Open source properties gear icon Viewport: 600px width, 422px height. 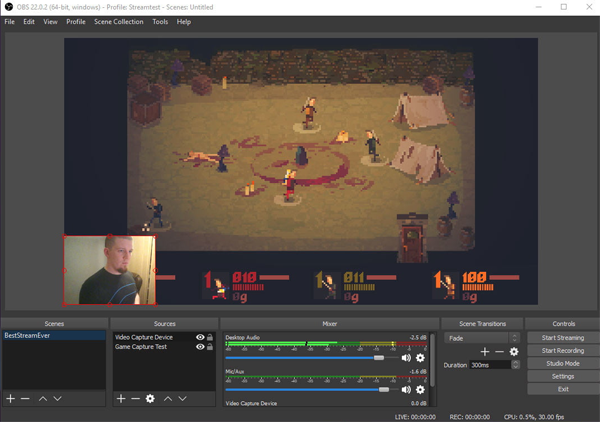coord(150,399)
